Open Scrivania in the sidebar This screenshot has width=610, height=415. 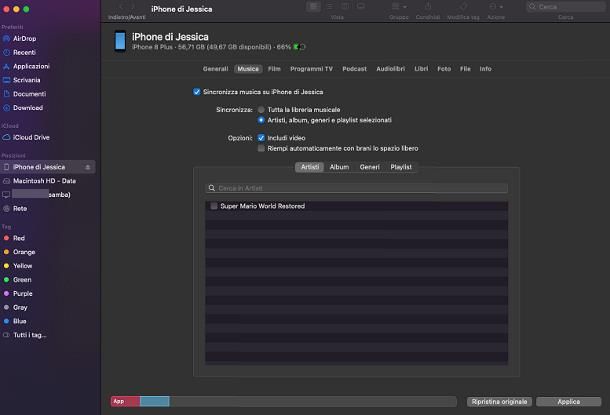click(x=26, y=80)
